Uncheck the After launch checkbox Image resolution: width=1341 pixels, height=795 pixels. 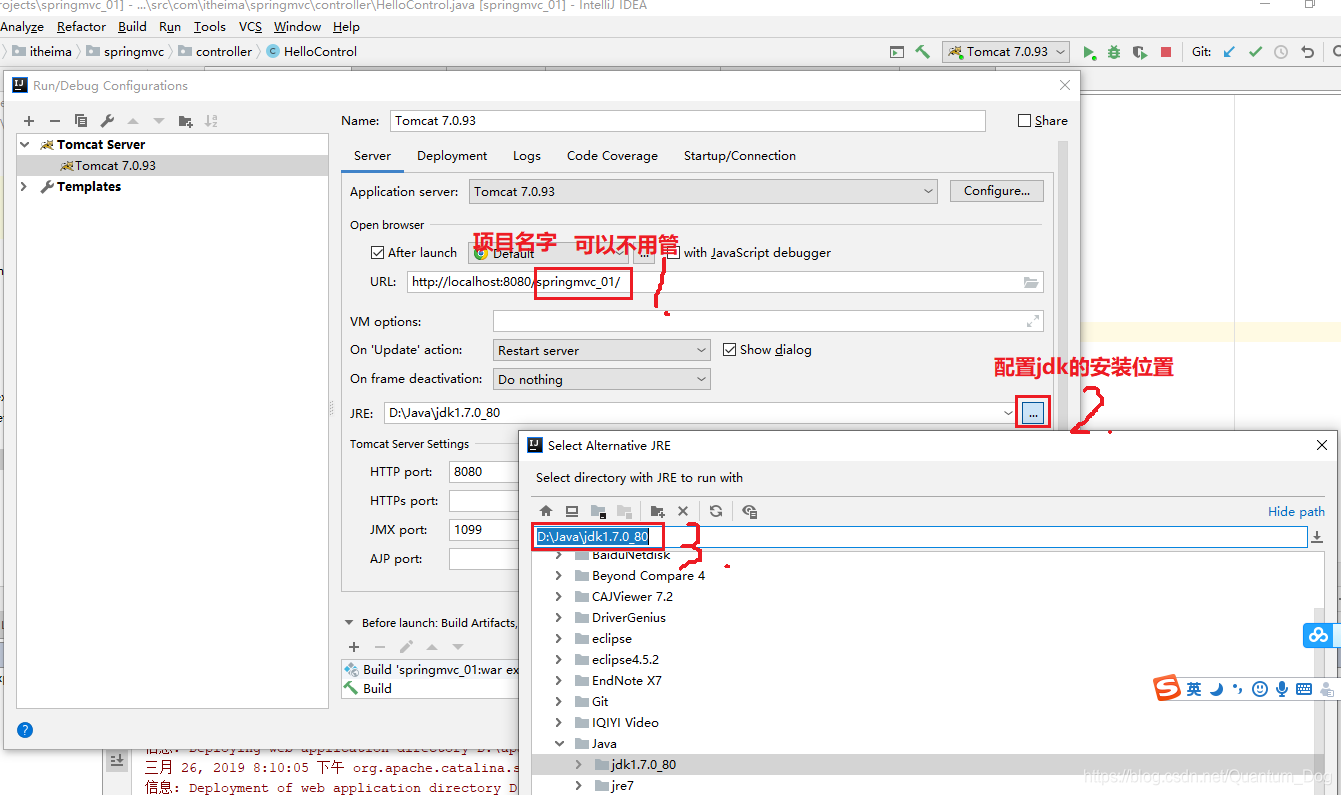[377, 252]
